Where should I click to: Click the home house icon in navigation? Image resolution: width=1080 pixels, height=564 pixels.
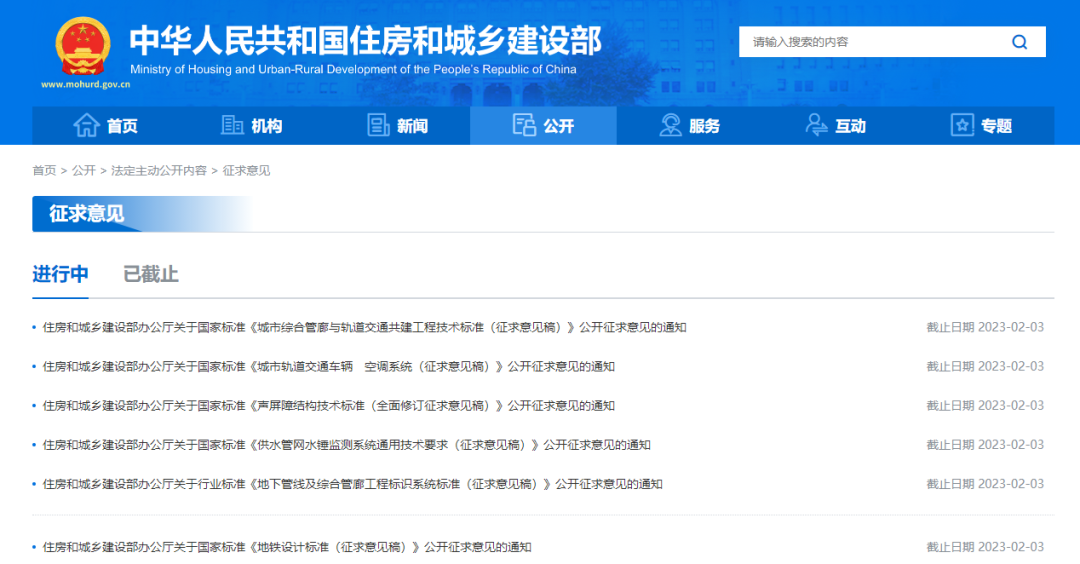point(87,125)
